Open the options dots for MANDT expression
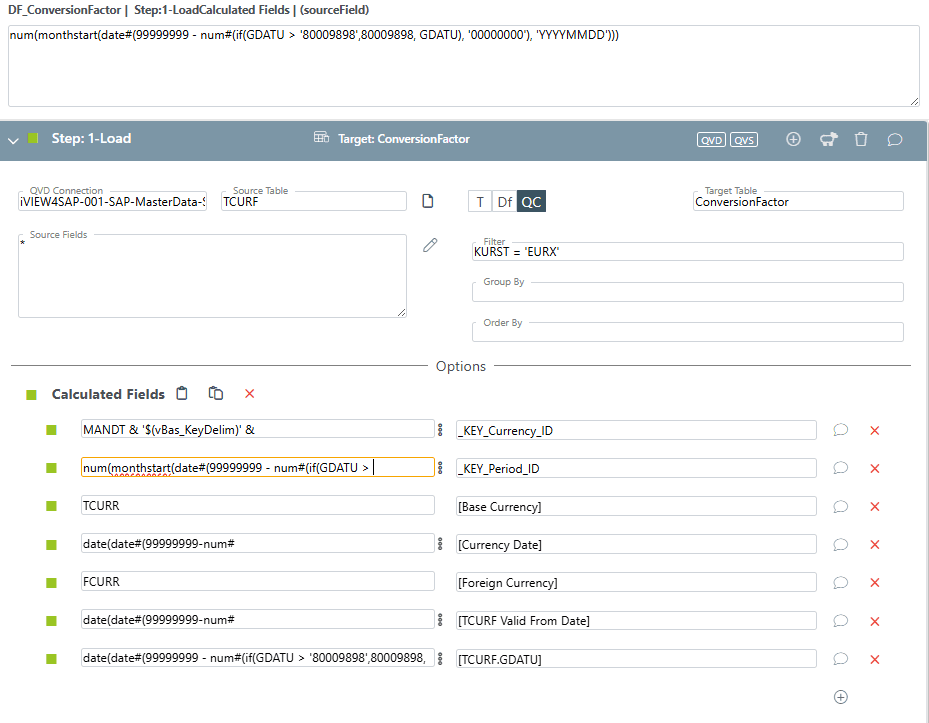The height and width of the screenshot is (723, 929). click(x=440, y=430)
